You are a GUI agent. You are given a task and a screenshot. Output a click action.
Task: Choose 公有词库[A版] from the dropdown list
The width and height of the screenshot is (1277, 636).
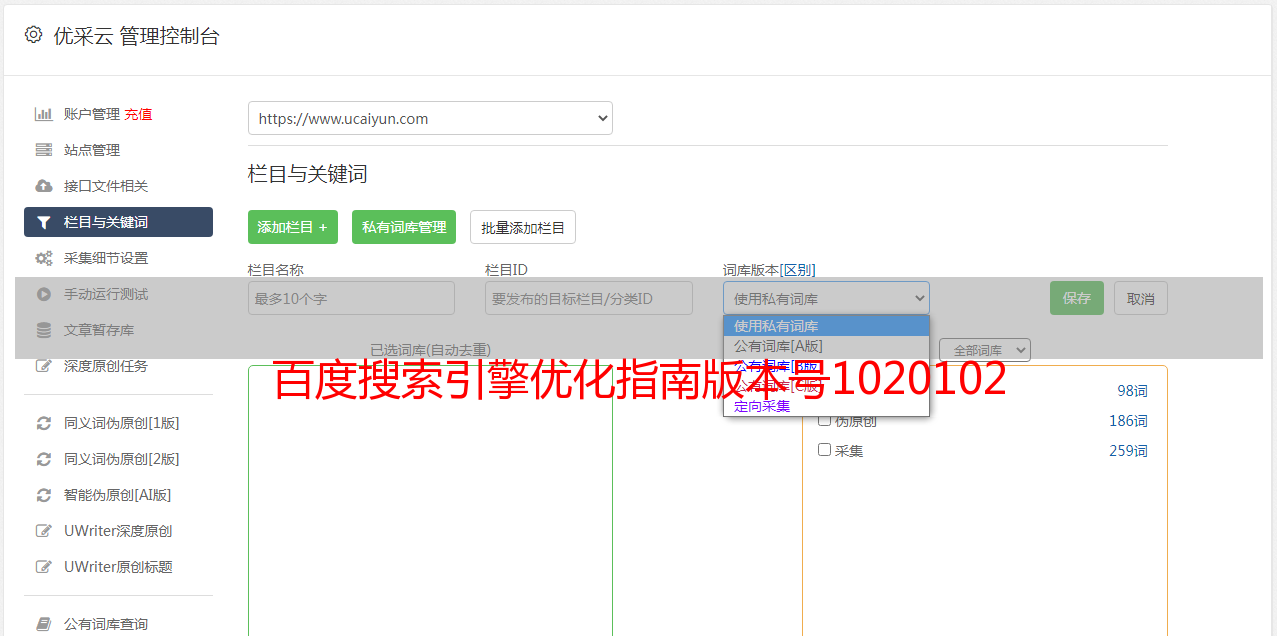(x=826, y=346)
